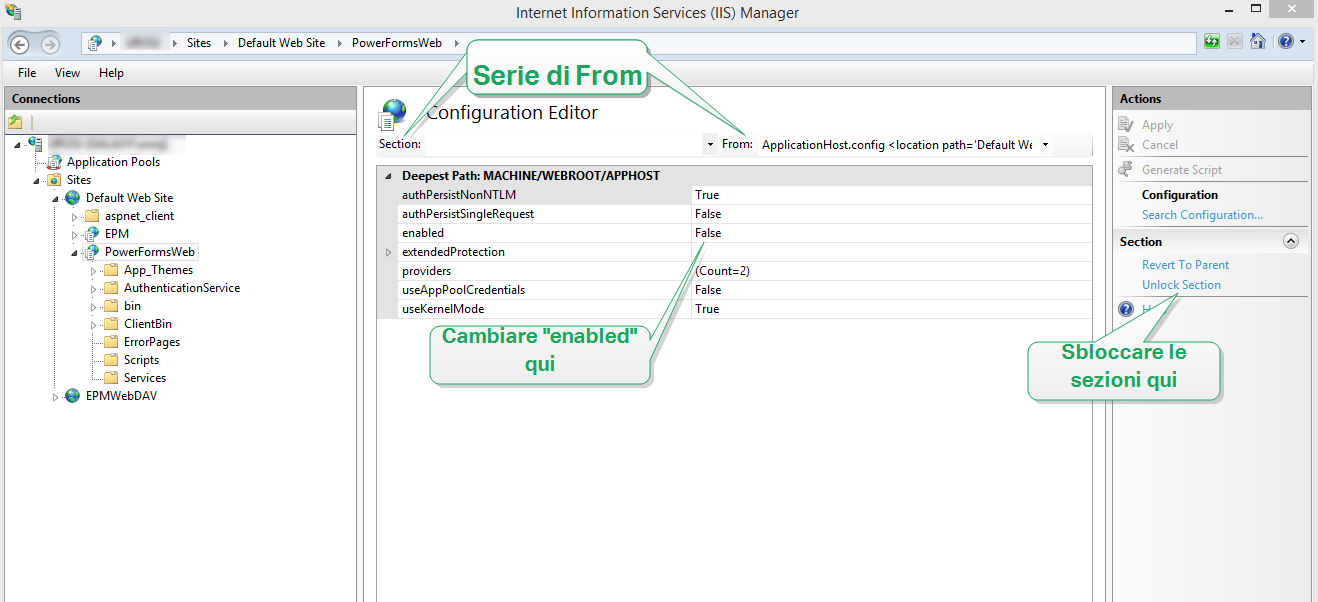Click the Default Web Site globe icon
Image resolution: width=1318 pixels, height=602 pixels.
point(73,198)
